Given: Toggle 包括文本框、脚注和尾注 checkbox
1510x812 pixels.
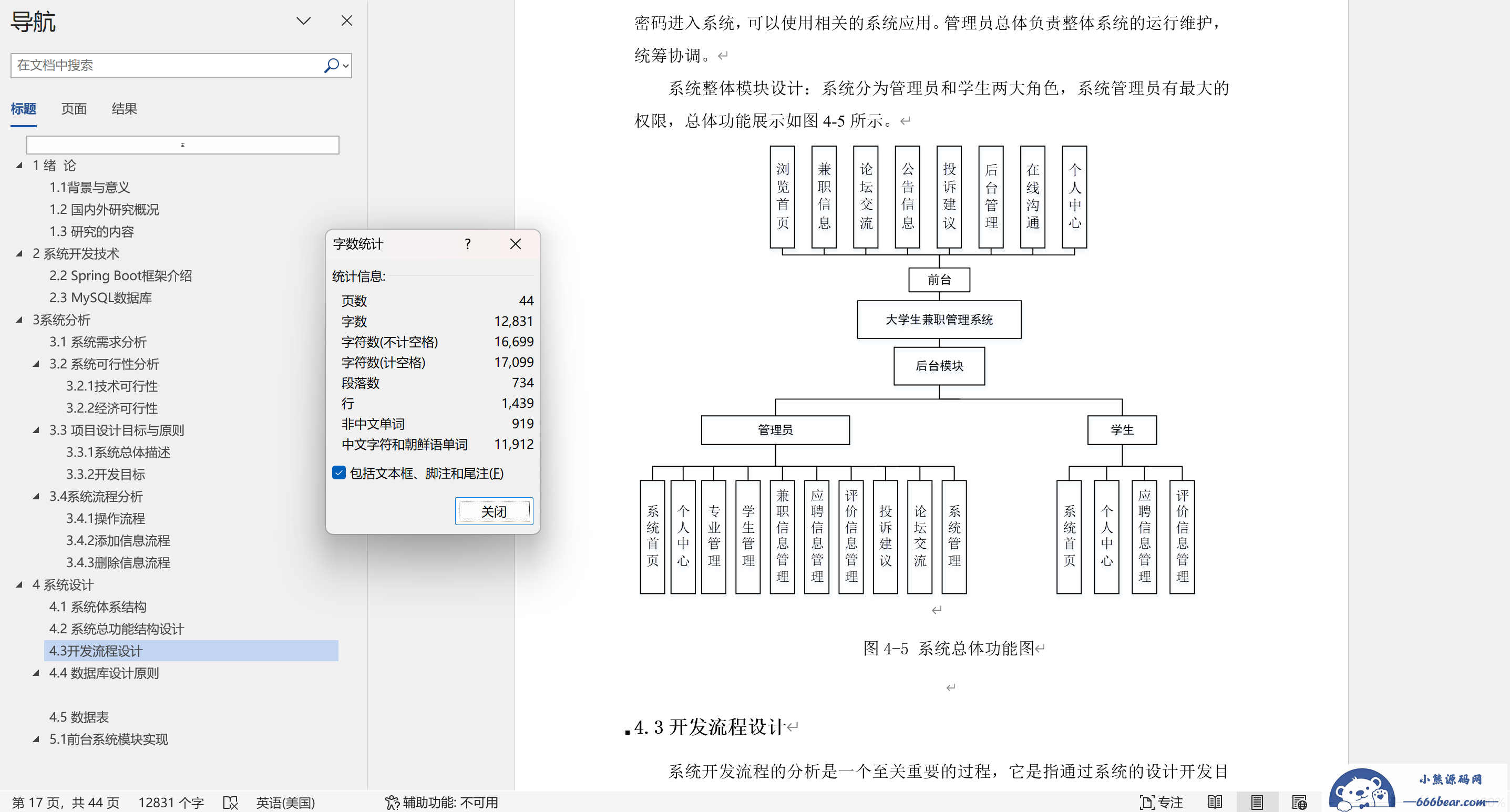Looking at the screenshot, I should tap(339, 472).
